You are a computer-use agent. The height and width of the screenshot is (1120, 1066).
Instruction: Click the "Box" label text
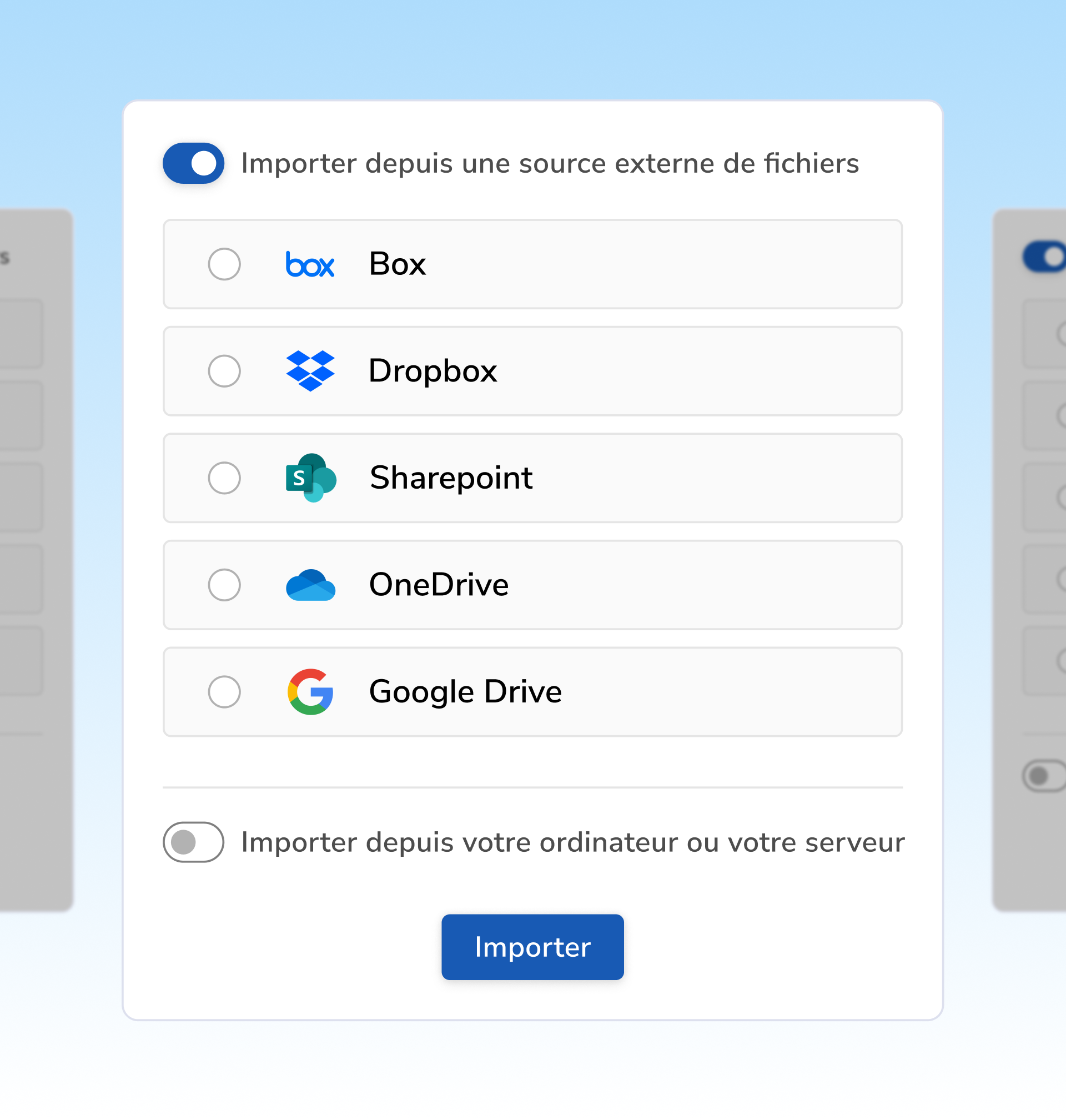[x=397, y=264]
